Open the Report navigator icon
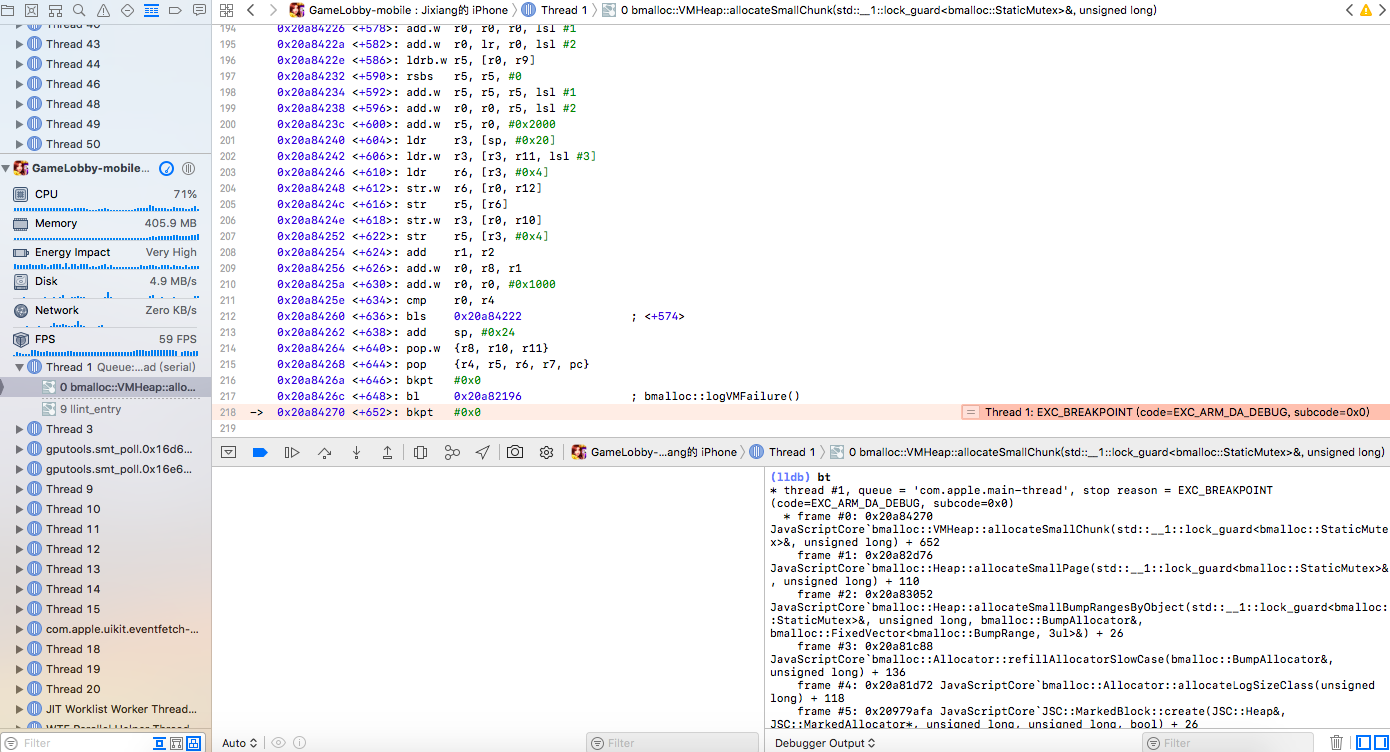1390x752 pixels. coord(198,10)
